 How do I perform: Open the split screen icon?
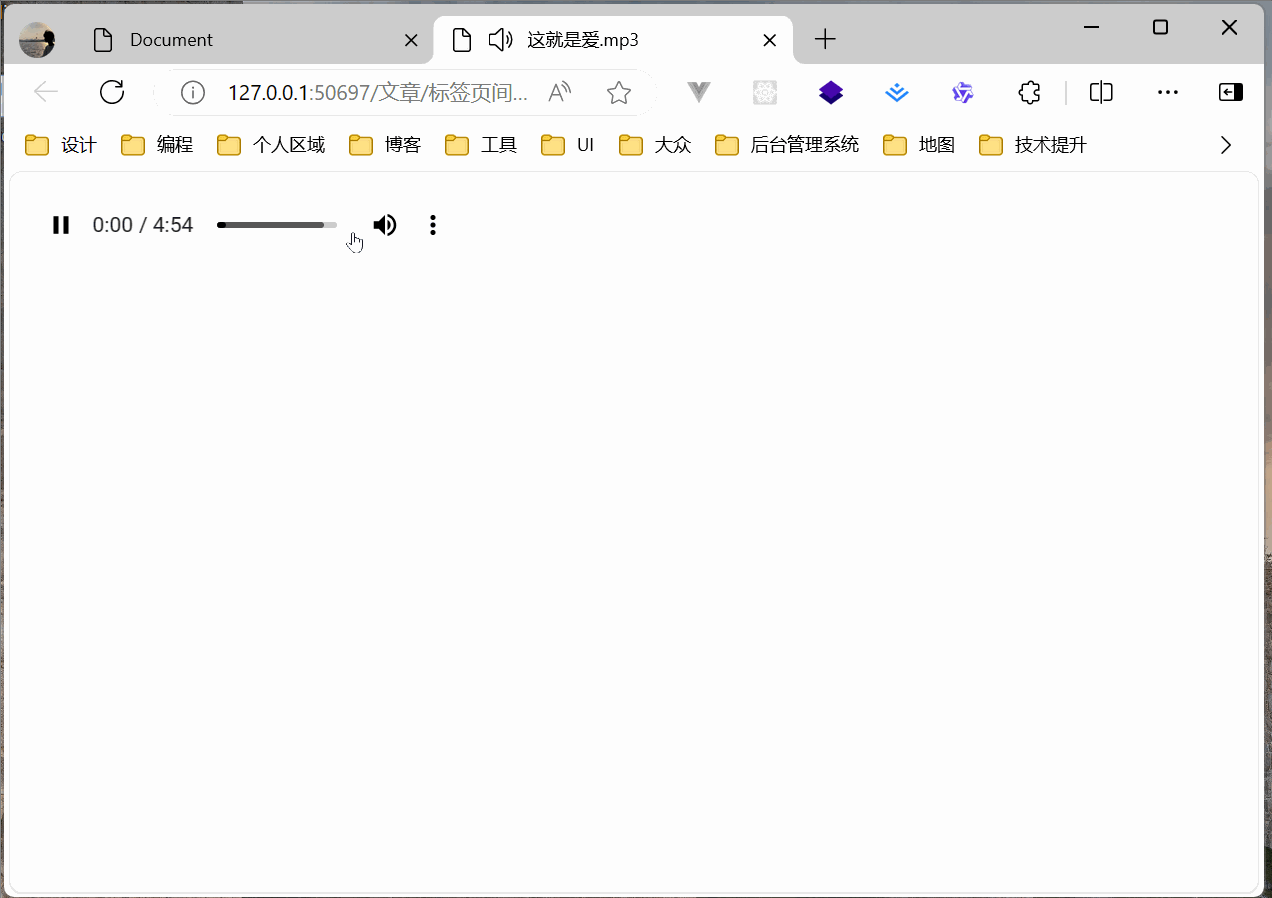pyautogui.click(x=1100, y=92)
